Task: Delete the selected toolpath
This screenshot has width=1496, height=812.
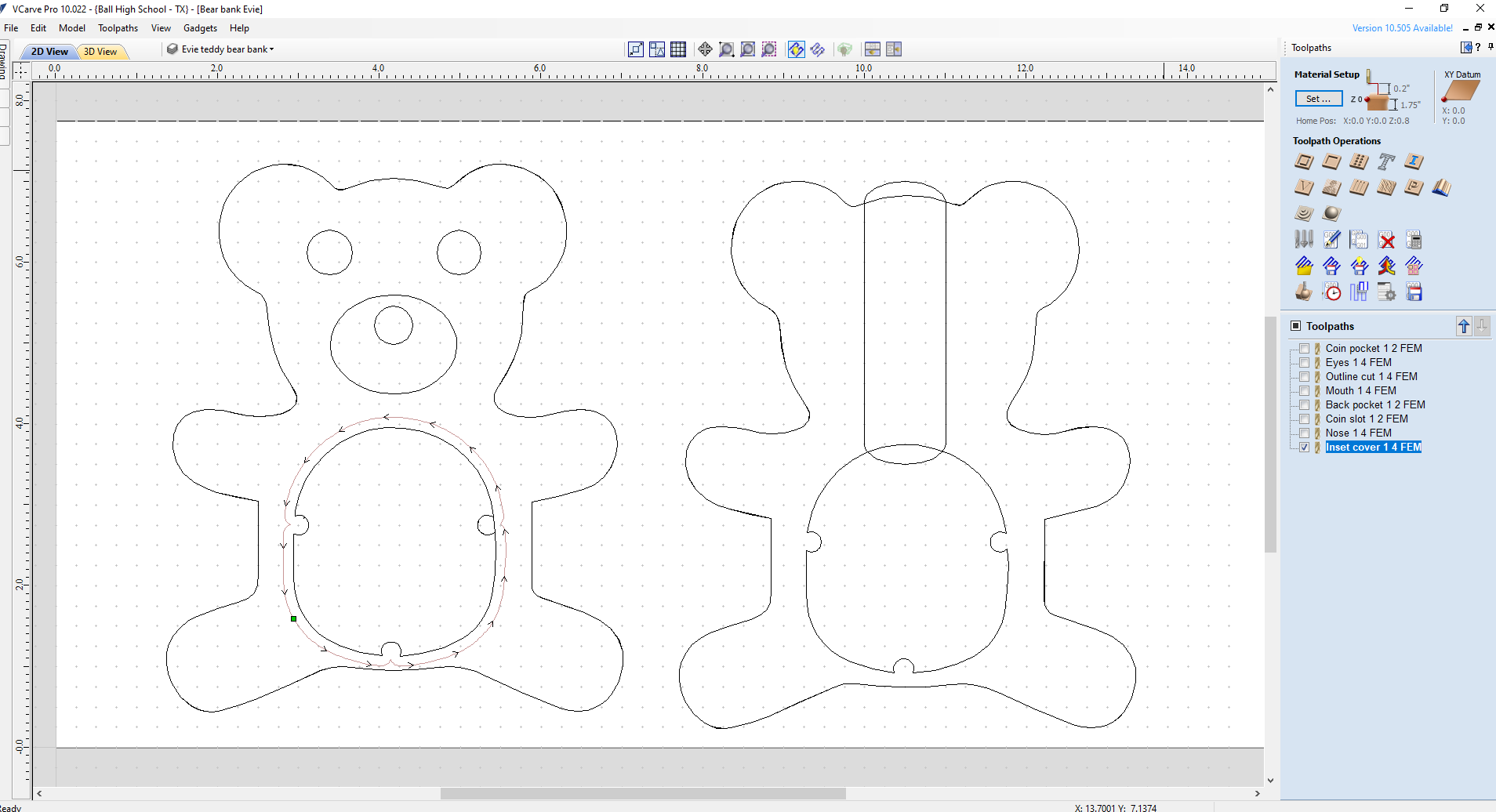Action: 1387,239
